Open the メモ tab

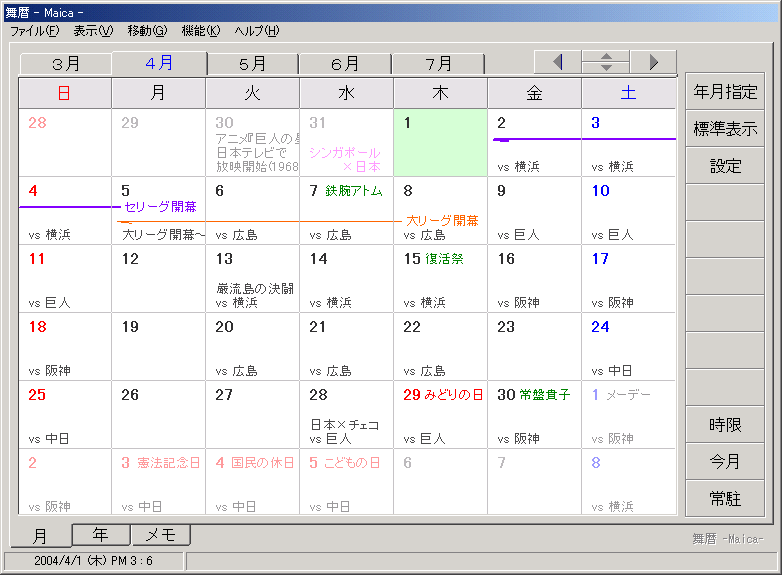tap(160, 535)
